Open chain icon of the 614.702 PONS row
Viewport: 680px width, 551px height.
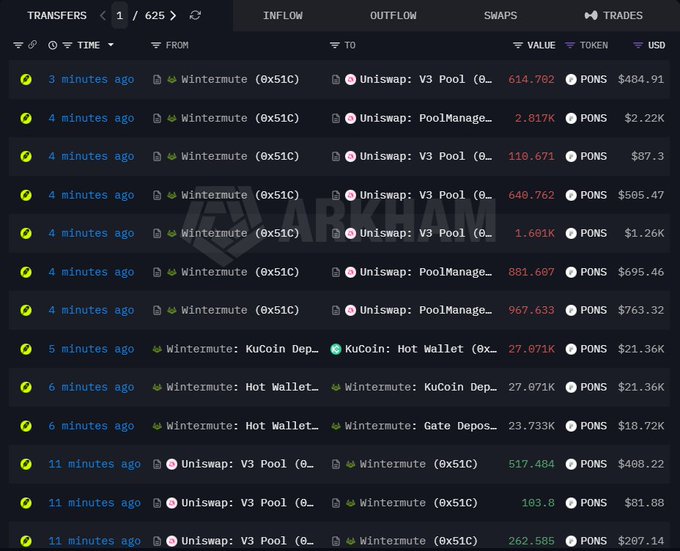click(x=26, y=79)
